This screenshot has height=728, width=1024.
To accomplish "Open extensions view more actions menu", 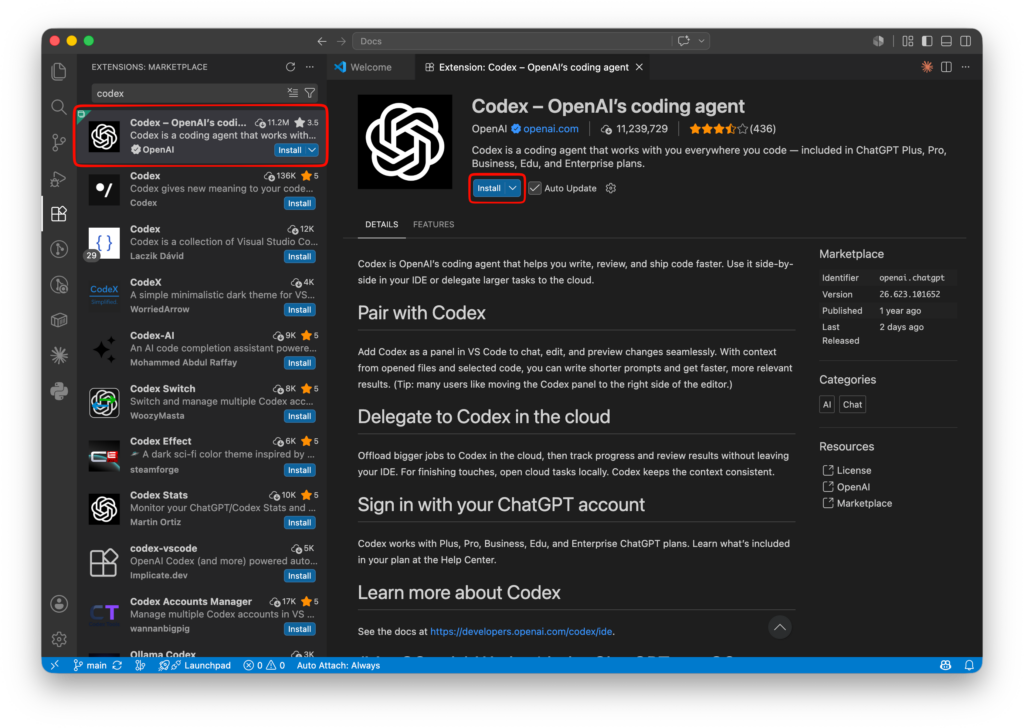I will coord(310,67).
